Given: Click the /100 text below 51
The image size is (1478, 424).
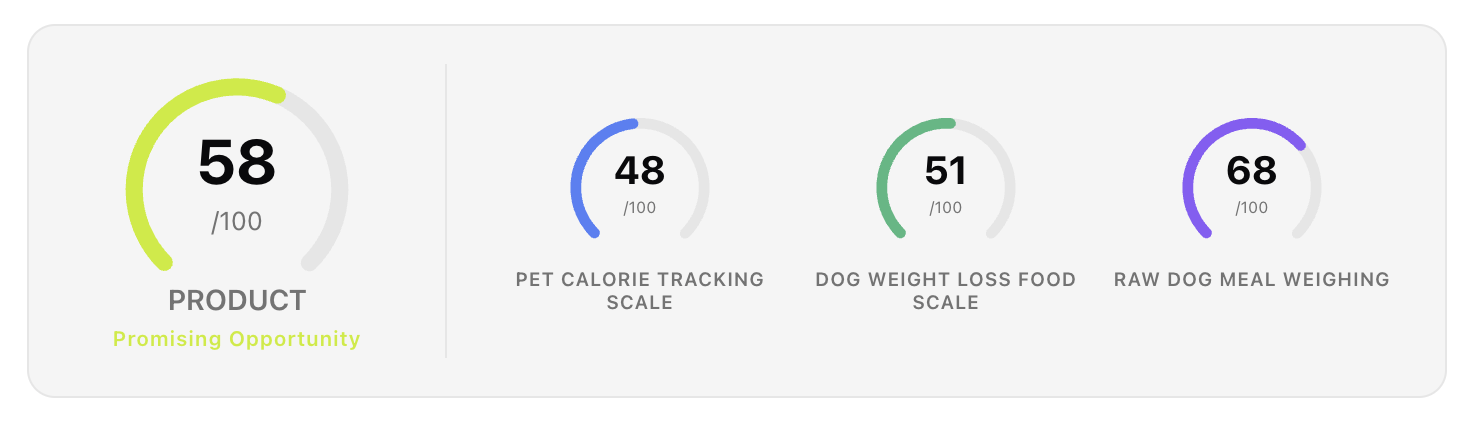Looking at the screenshot, I should 946,208.
